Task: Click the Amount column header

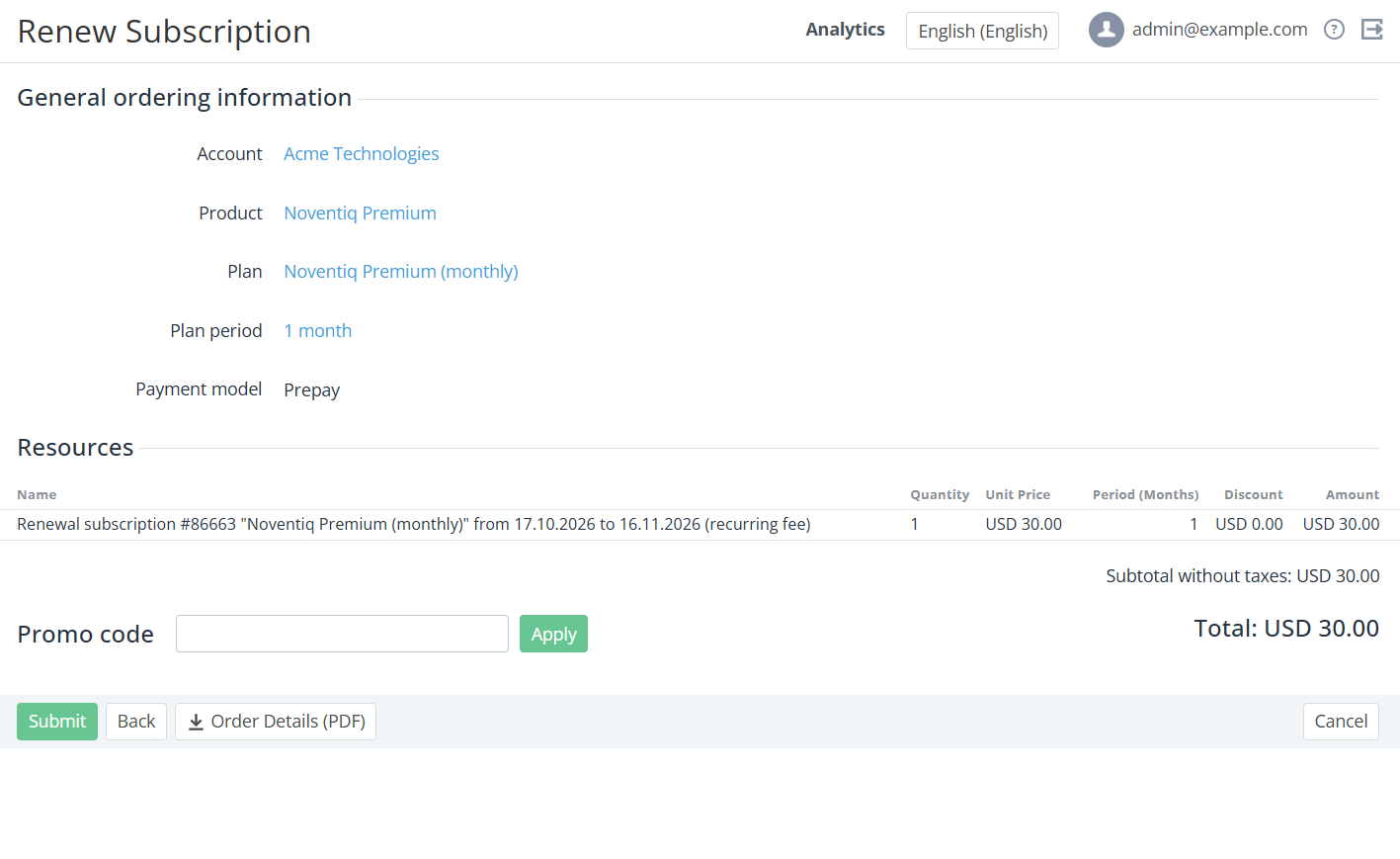Action: (1353, 495)
